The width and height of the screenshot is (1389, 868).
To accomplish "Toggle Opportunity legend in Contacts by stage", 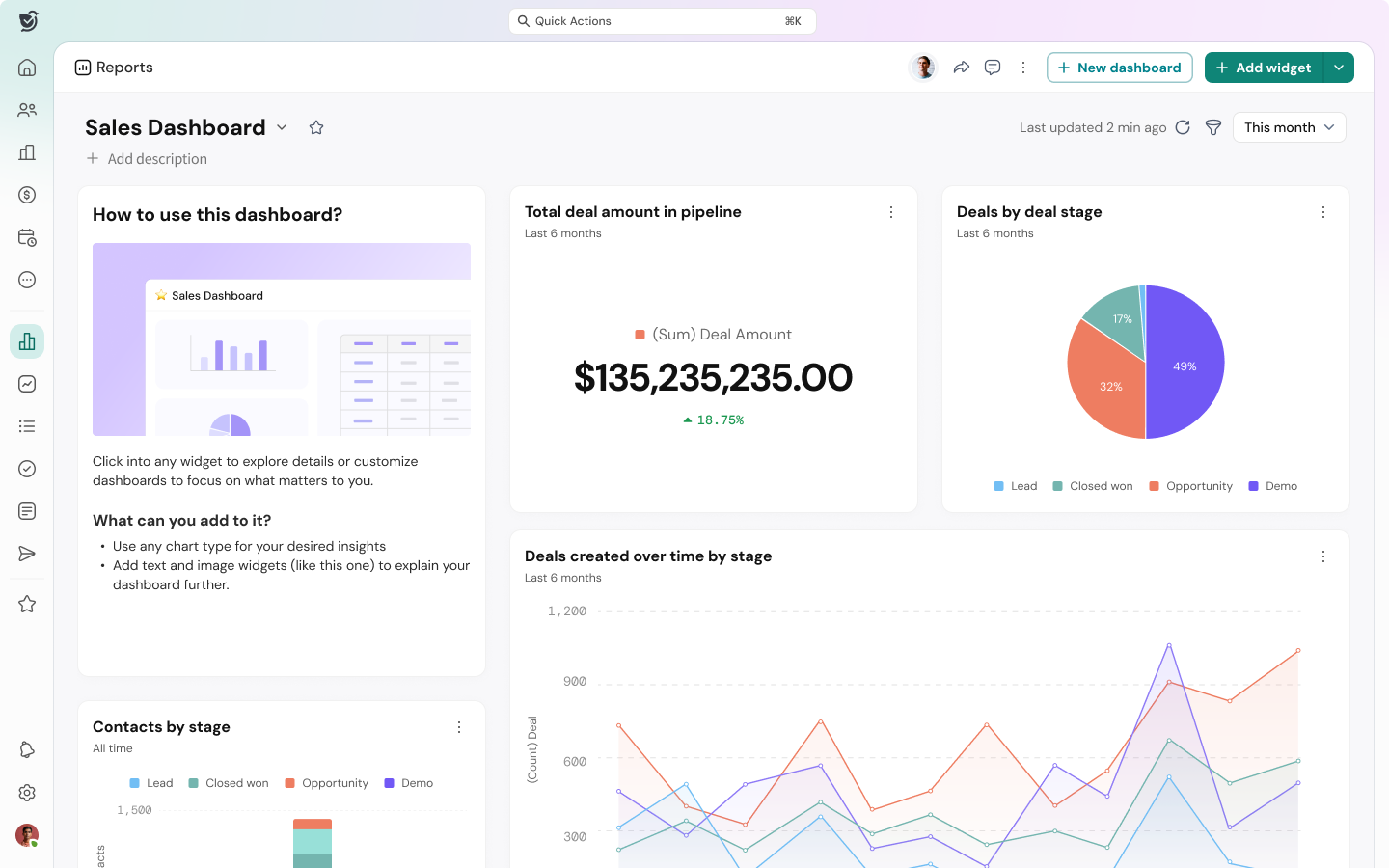I will (x=327, y=783).
